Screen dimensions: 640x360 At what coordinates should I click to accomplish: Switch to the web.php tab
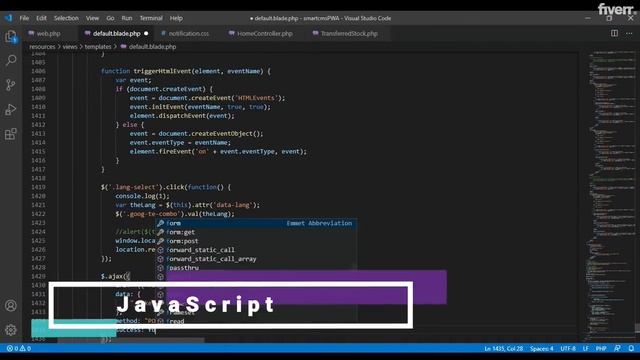pos(49,33)
